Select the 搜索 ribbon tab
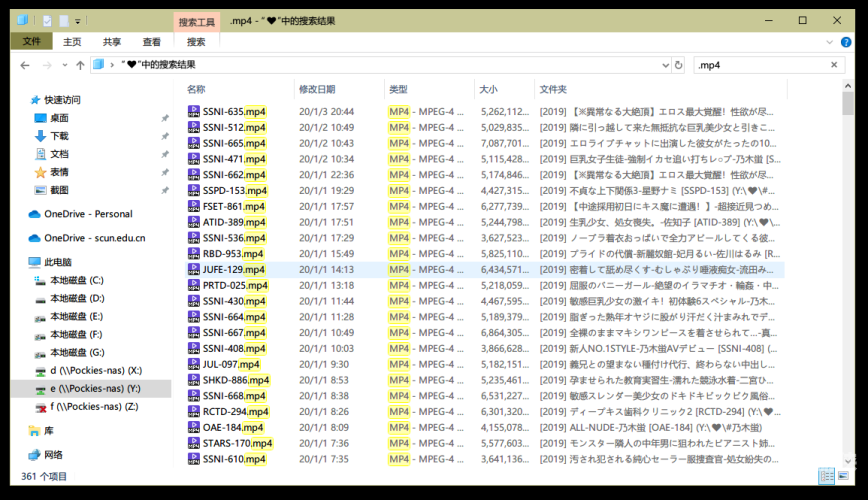The image size is (868, 500). click(x=196, y=42)
